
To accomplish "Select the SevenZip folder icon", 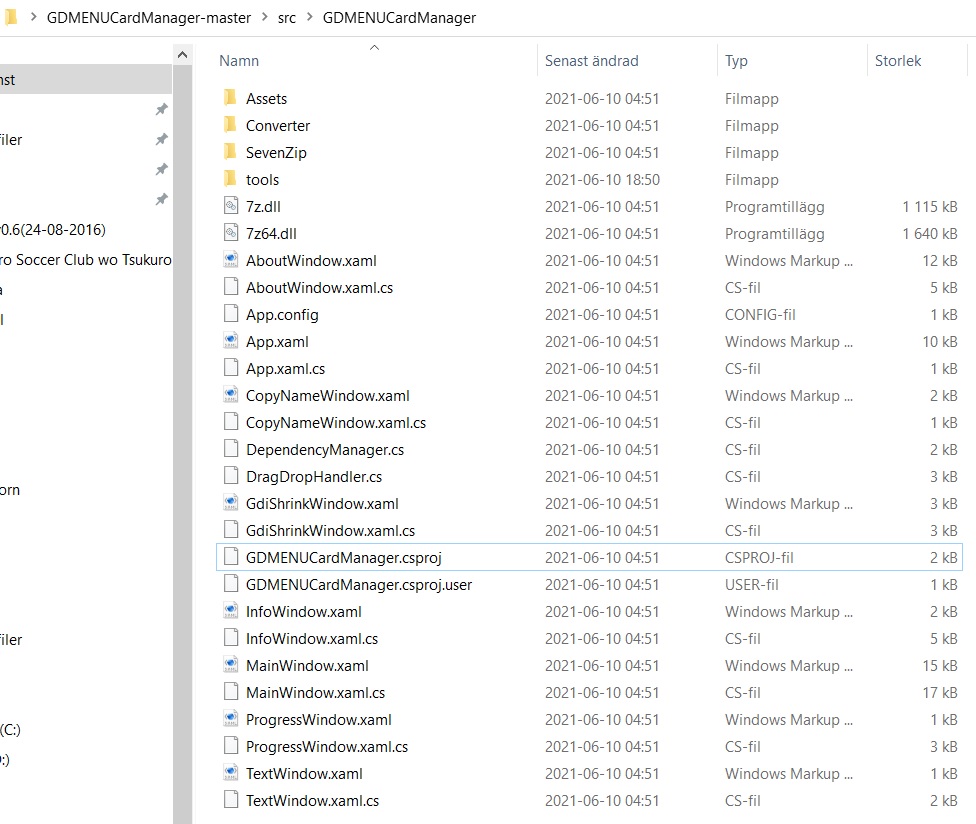I will (x=230, y=152).
